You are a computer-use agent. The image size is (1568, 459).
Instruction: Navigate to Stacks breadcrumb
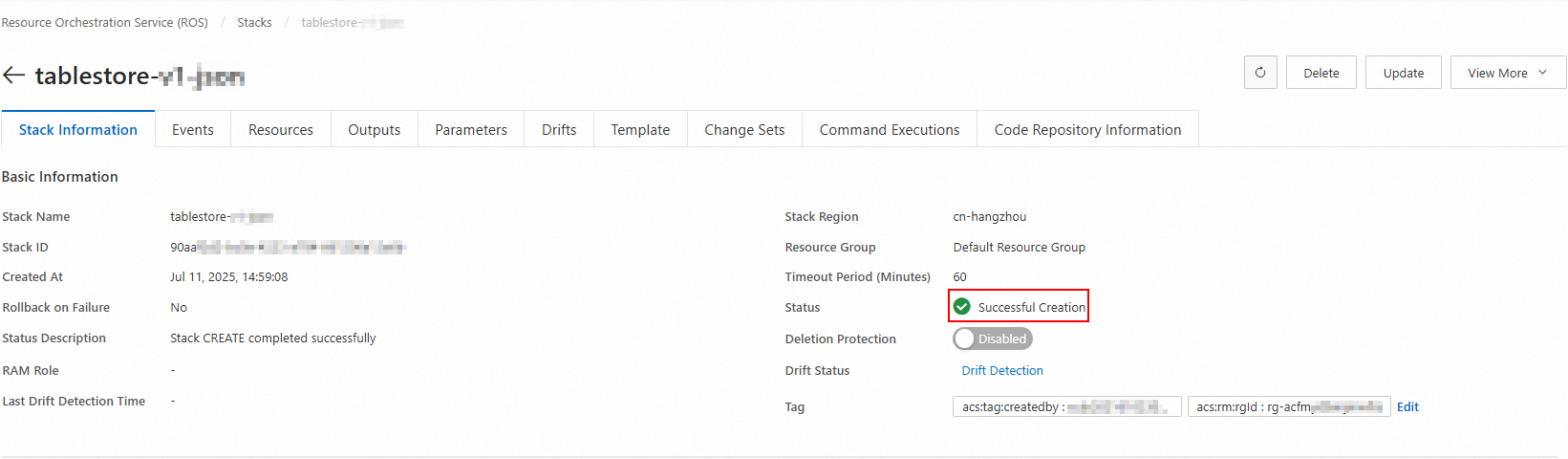(x=254, y=22)
